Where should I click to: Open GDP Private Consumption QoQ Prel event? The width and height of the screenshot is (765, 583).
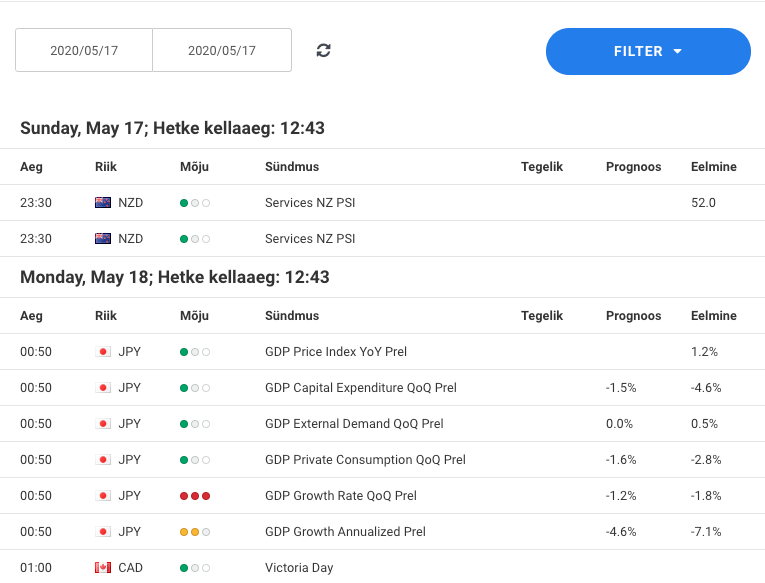pyautogui.click(x=365, y=460)
